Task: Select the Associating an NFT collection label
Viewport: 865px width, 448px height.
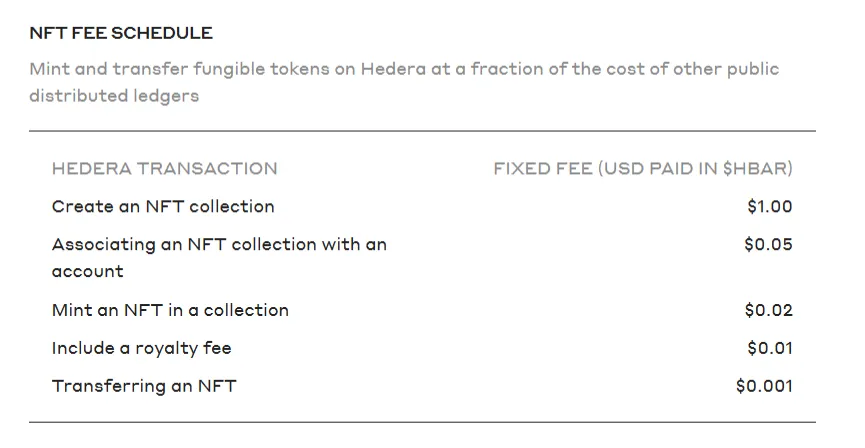Action: (x=219, y=244)
